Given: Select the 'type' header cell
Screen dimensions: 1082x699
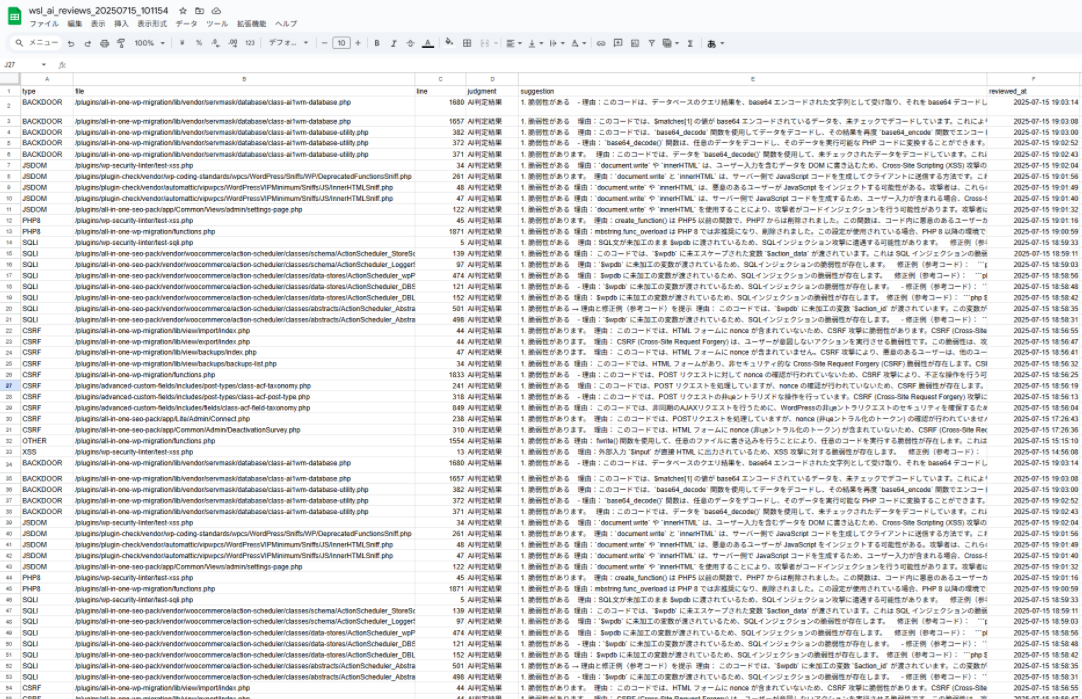Looking at the screenshot, I should [46, 91].
